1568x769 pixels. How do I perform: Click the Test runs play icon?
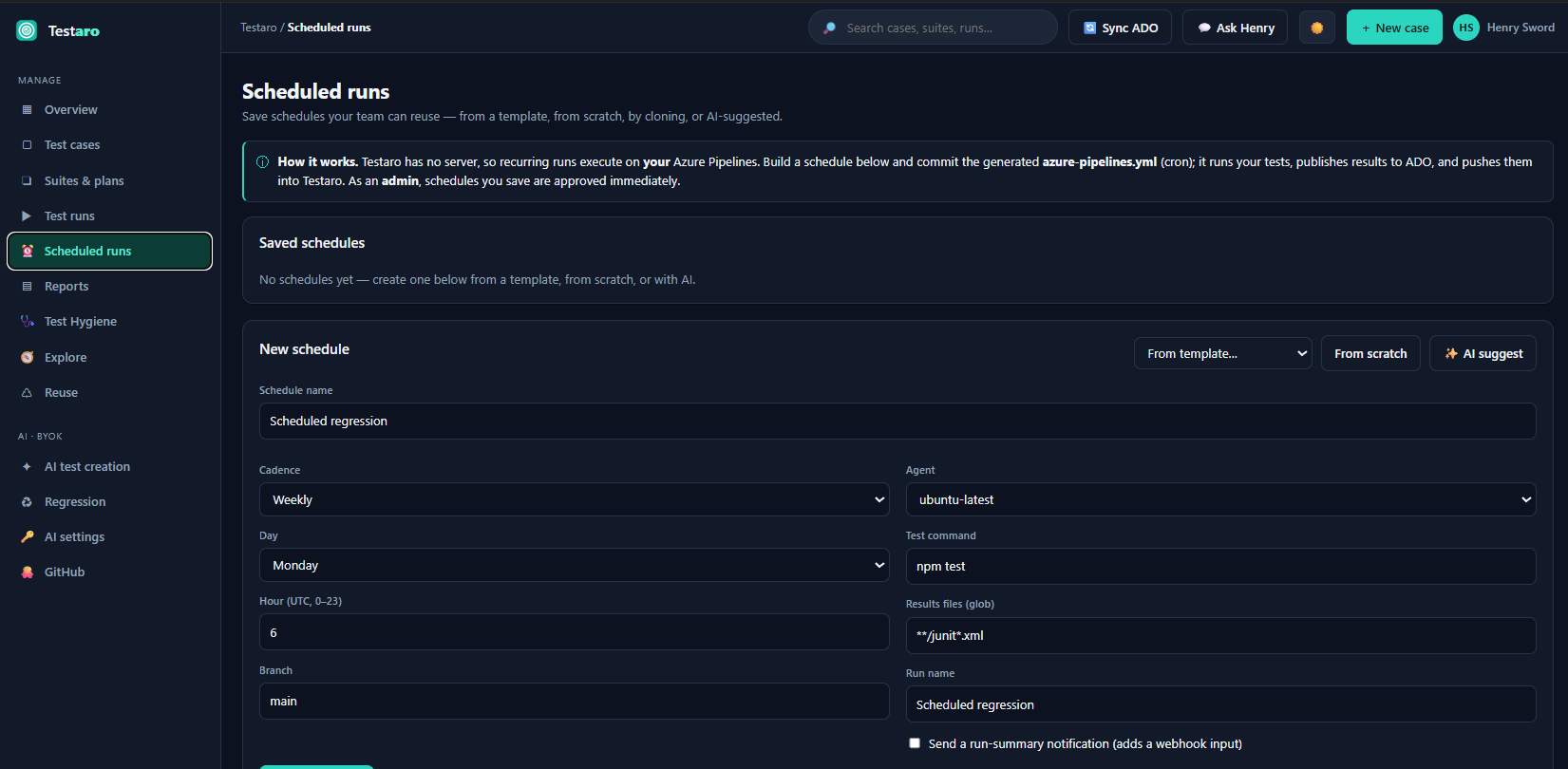click(x=27, y=216)
